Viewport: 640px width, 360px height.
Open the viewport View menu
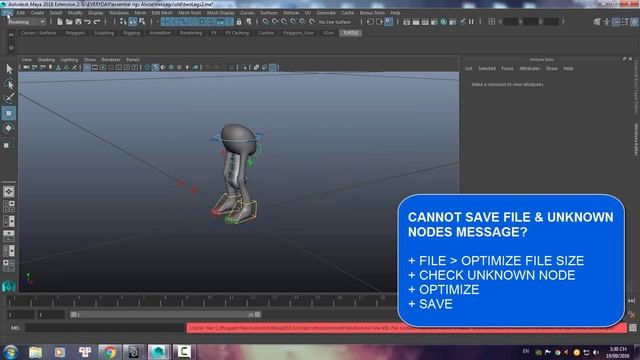click(27, 60)
